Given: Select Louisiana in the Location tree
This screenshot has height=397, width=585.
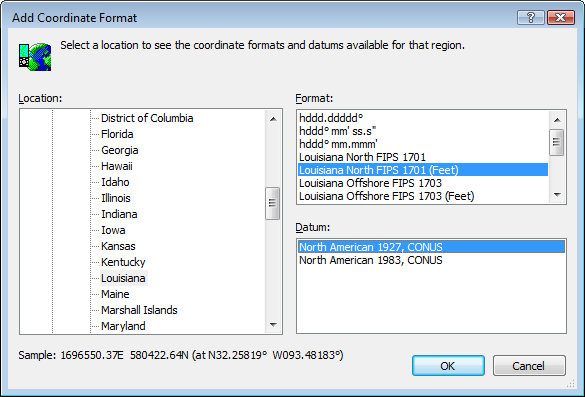Looking at the screenshot, I should (x=123, y=278).
